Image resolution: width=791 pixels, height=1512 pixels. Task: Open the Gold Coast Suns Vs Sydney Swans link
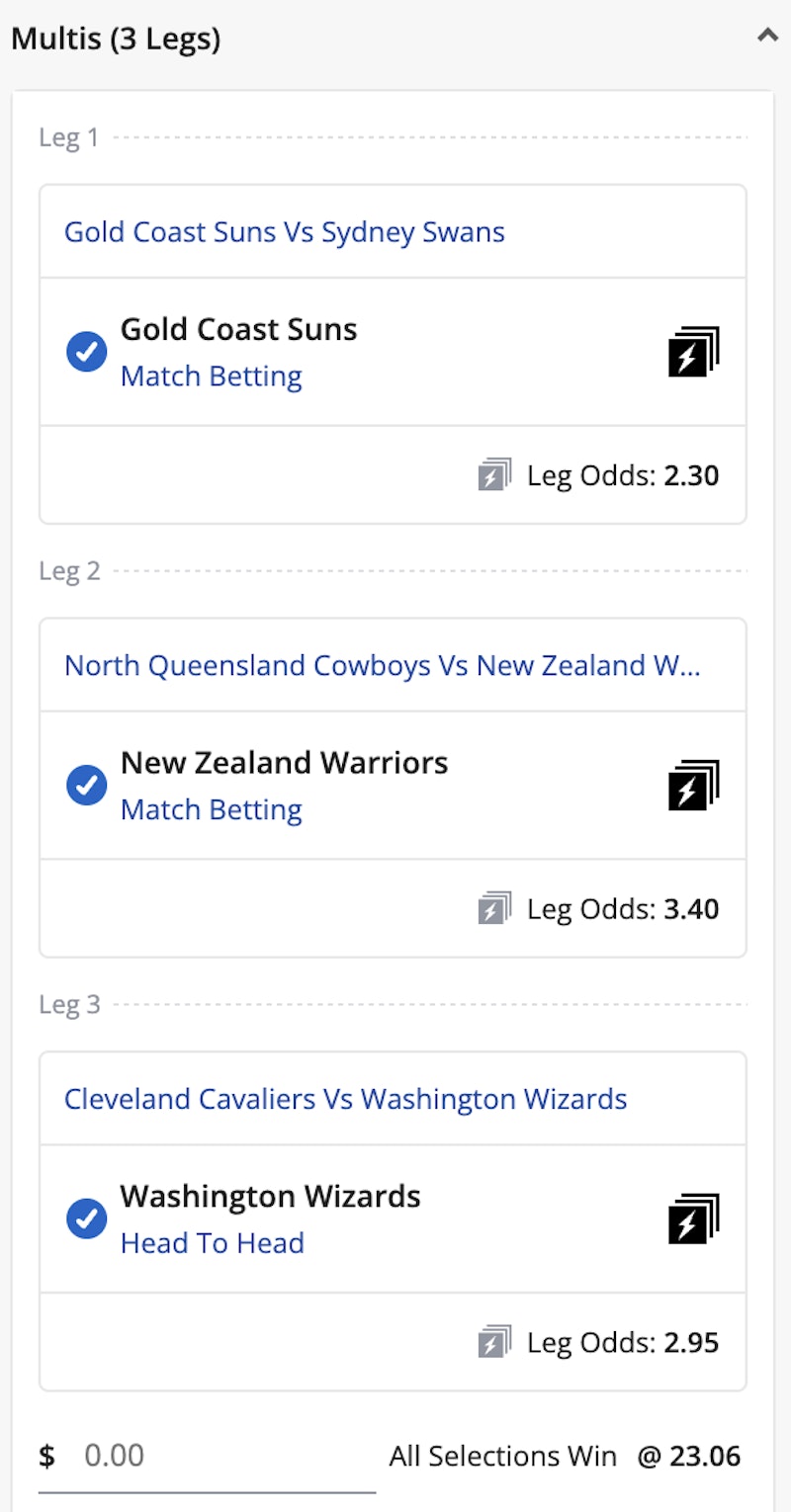285,232
